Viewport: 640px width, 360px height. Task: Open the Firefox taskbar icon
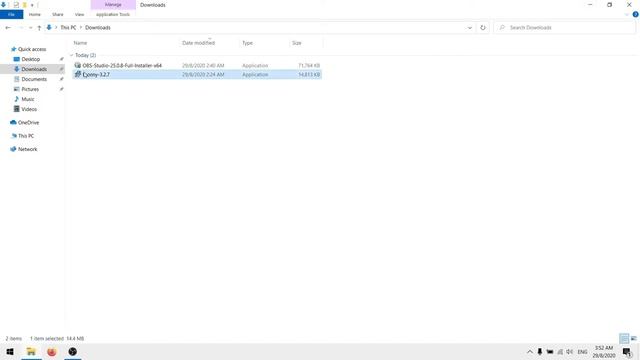tap(51, 351)
